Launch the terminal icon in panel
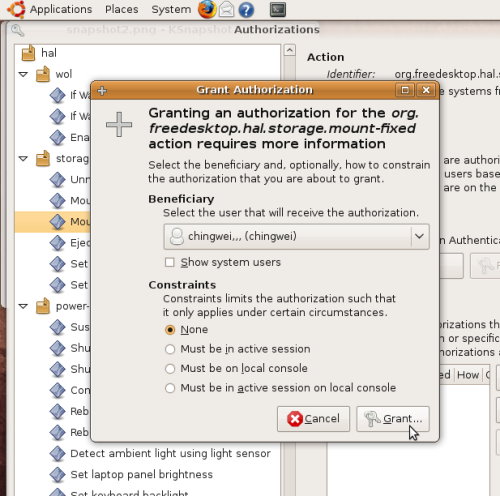The image size is (500, 496). [x=278, y=9]
